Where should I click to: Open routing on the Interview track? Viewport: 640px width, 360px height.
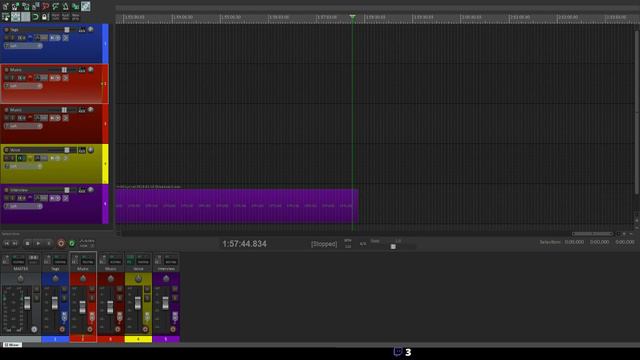click(82, 190)
